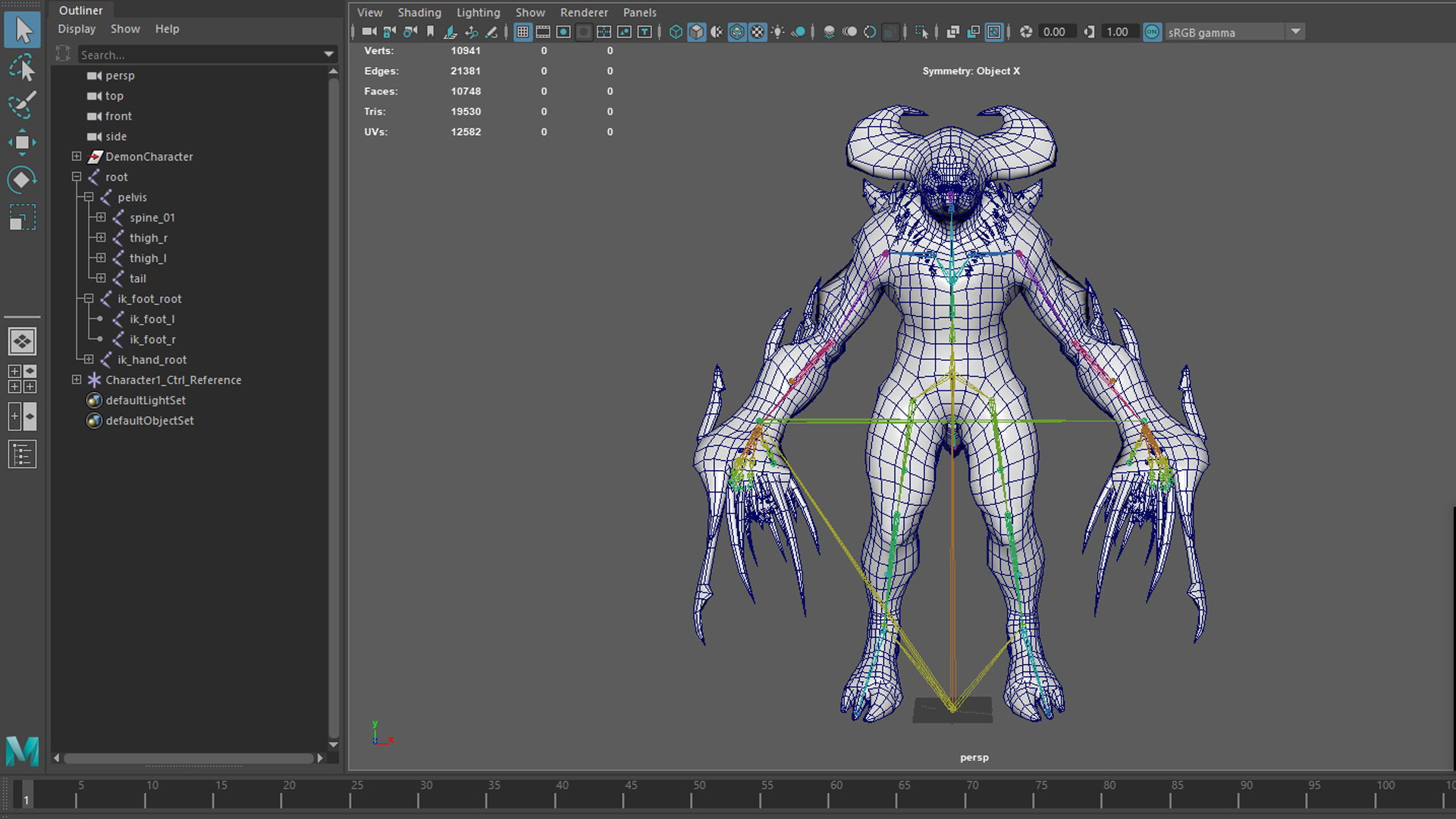Image resolution: width=1456 pixels, height=819 pixels.
Task: Choose the Paint Selection tool
Action: point(23,105)
